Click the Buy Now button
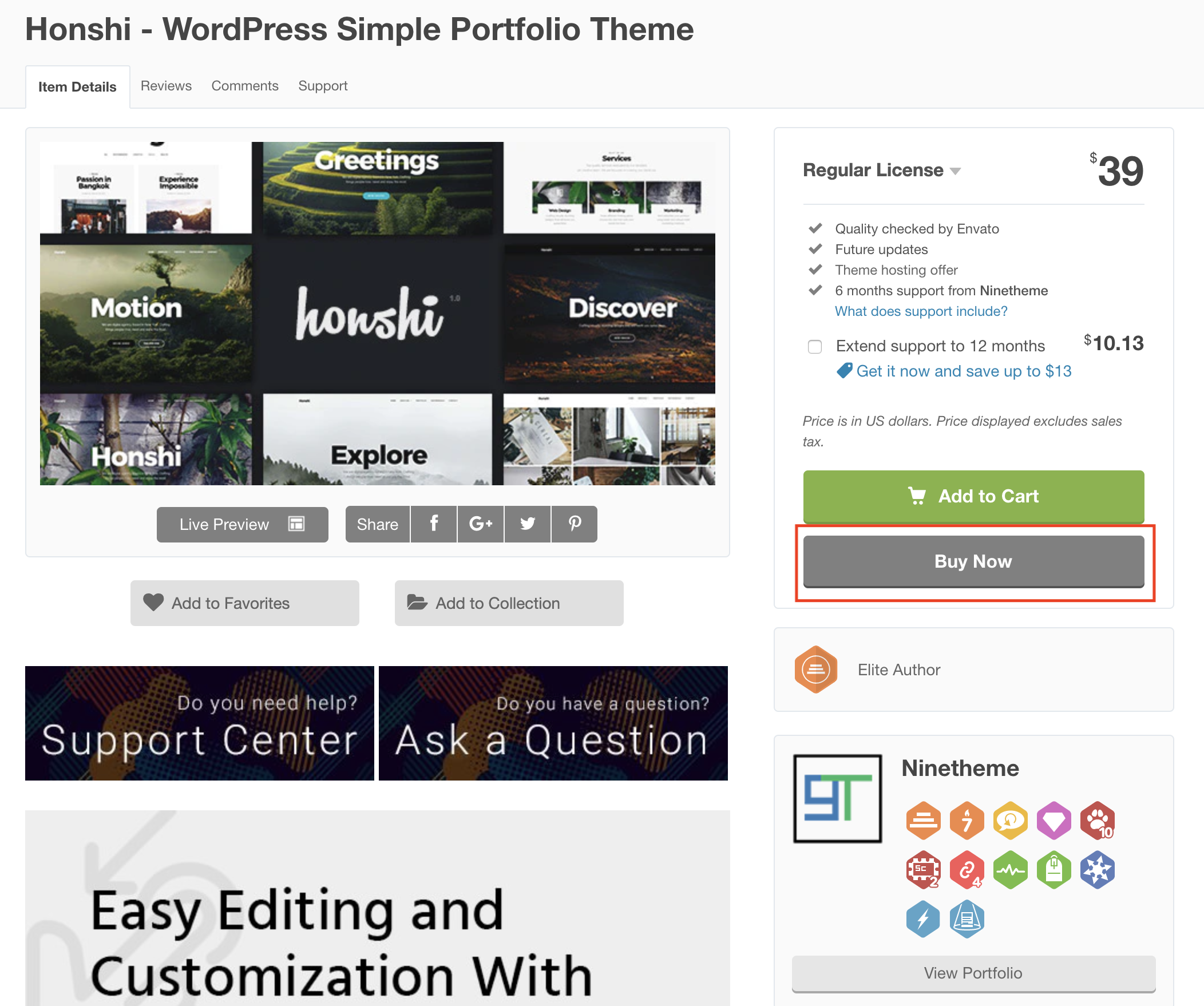Screen dimensions: 1204x1006 point(973,561)
